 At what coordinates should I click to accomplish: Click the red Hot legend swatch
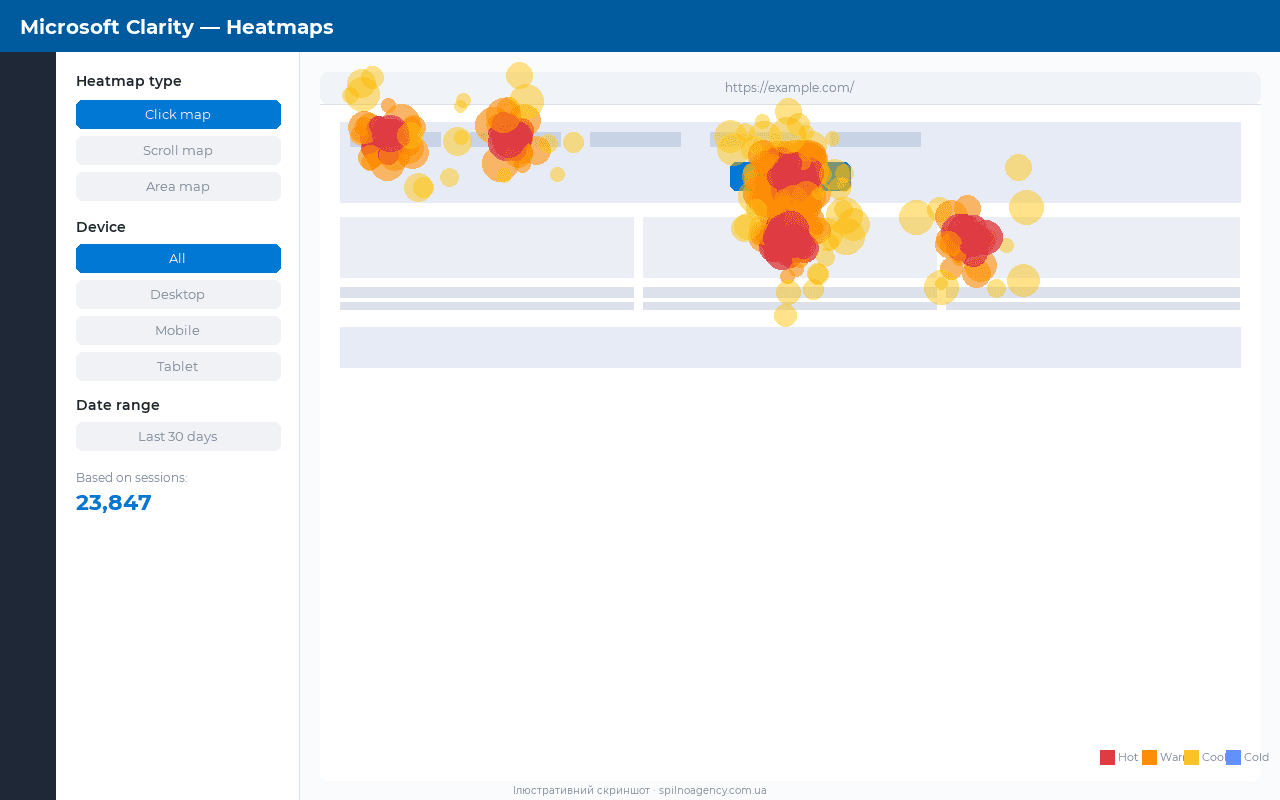(1107, 758)
